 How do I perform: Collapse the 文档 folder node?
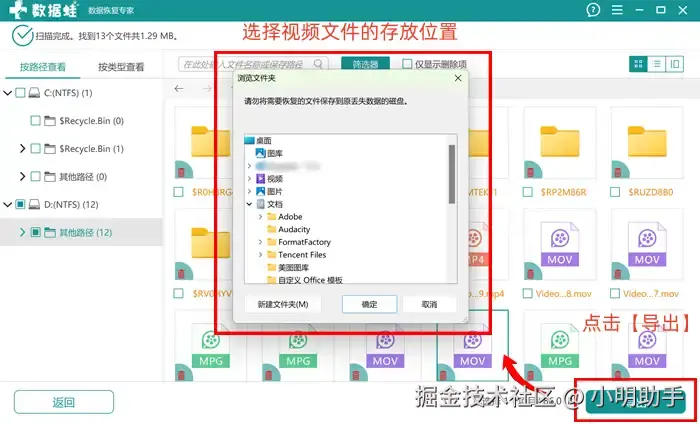[250, 204]
